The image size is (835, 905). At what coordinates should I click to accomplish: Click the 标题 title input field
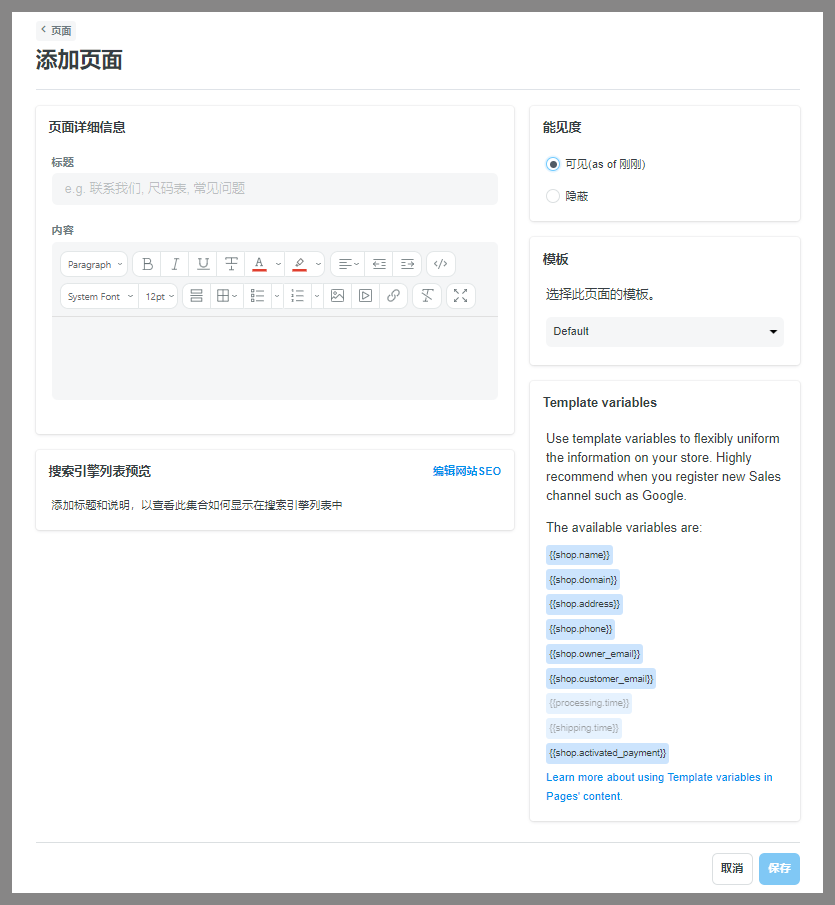275,189
